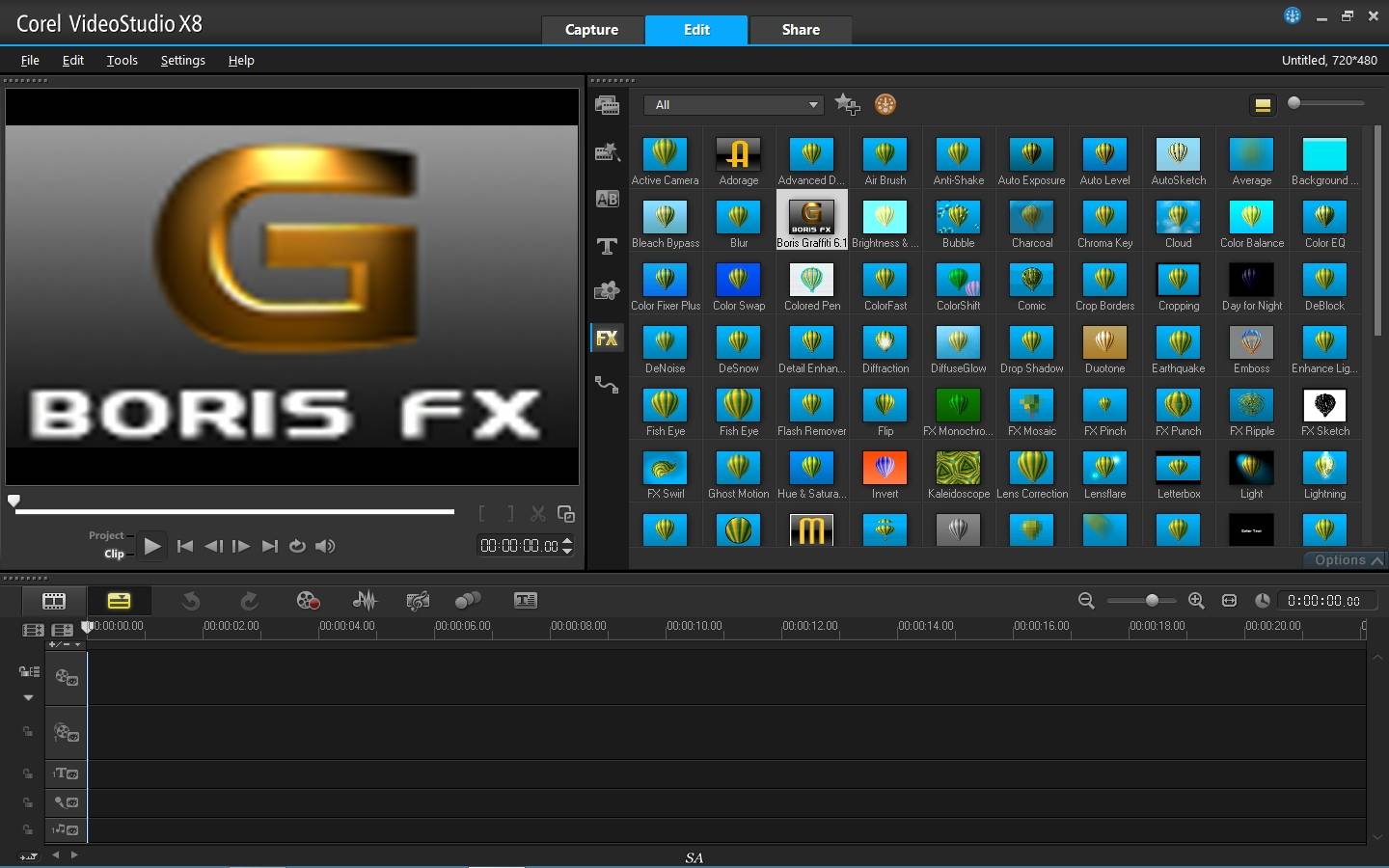Open the Title library (T) icon
This screenshot has height=868, width=1389.
[607, 247]
